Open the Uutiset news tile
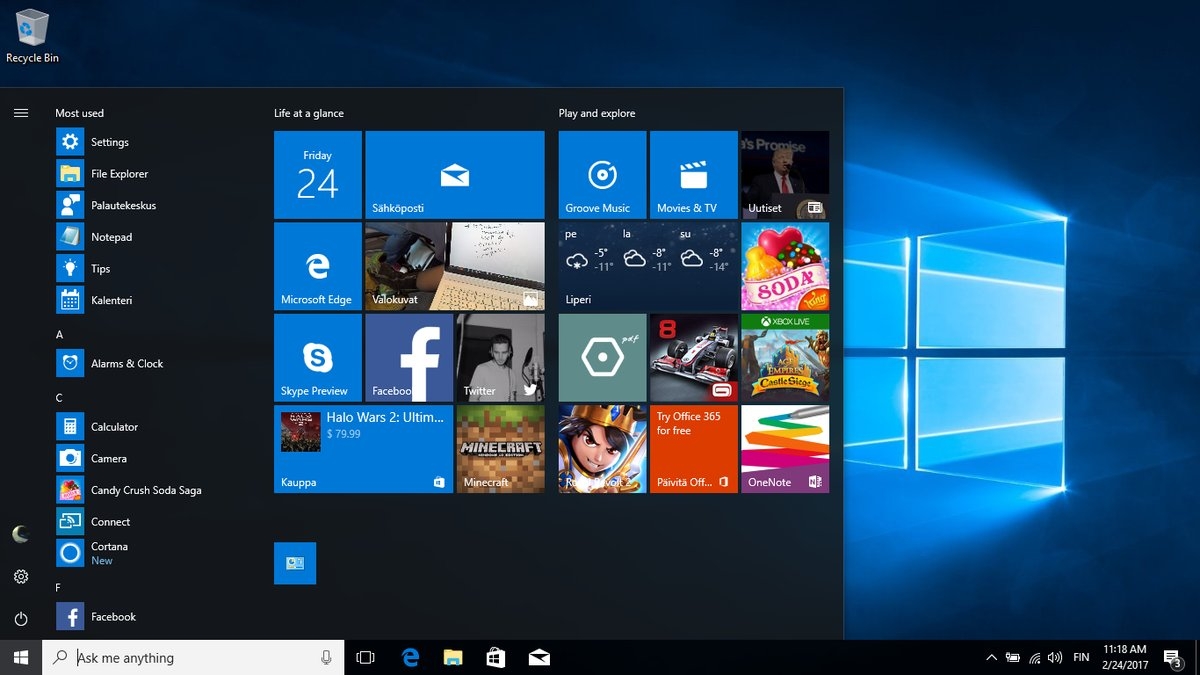 pos(785,175)
